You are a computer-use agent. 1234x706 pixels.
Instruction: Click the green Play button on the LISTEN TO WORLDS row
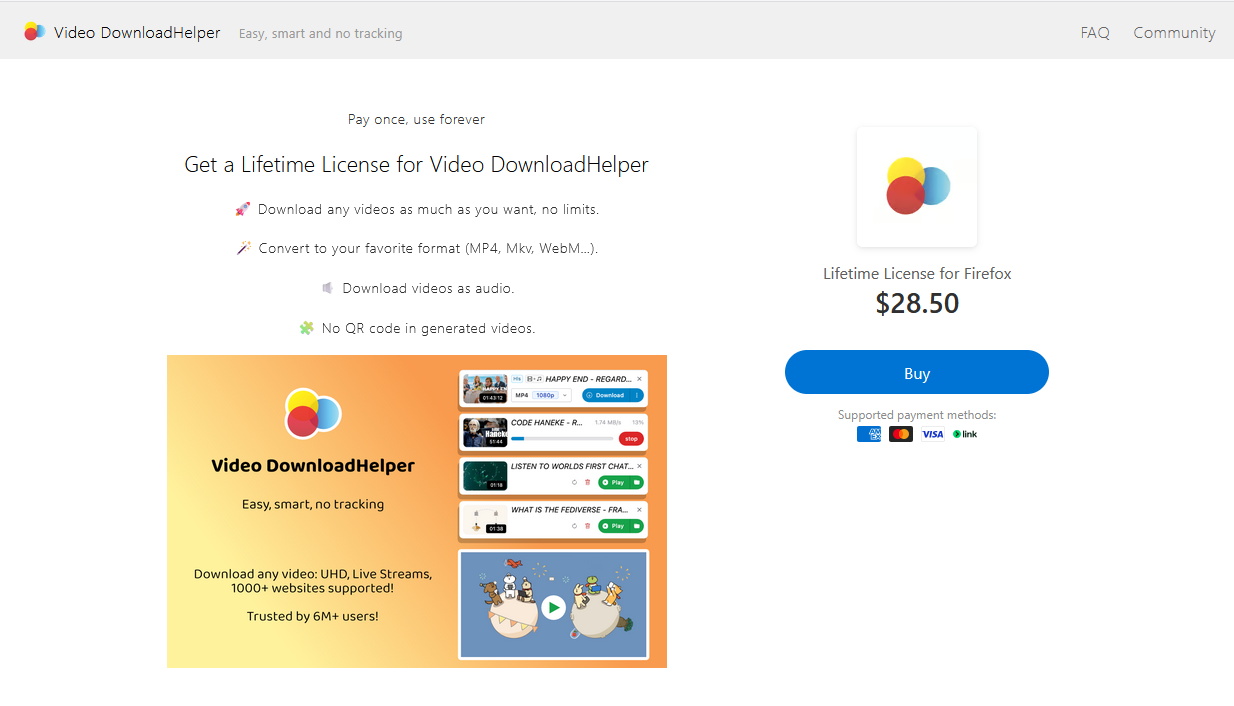click(614, 482)
